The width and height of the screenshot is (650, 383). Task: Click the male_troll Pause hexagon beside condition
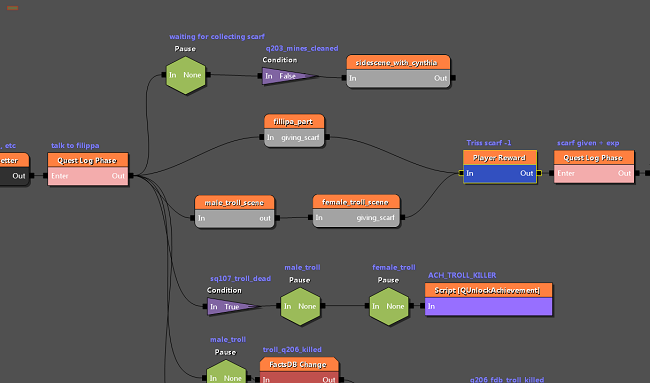[300, 306]
